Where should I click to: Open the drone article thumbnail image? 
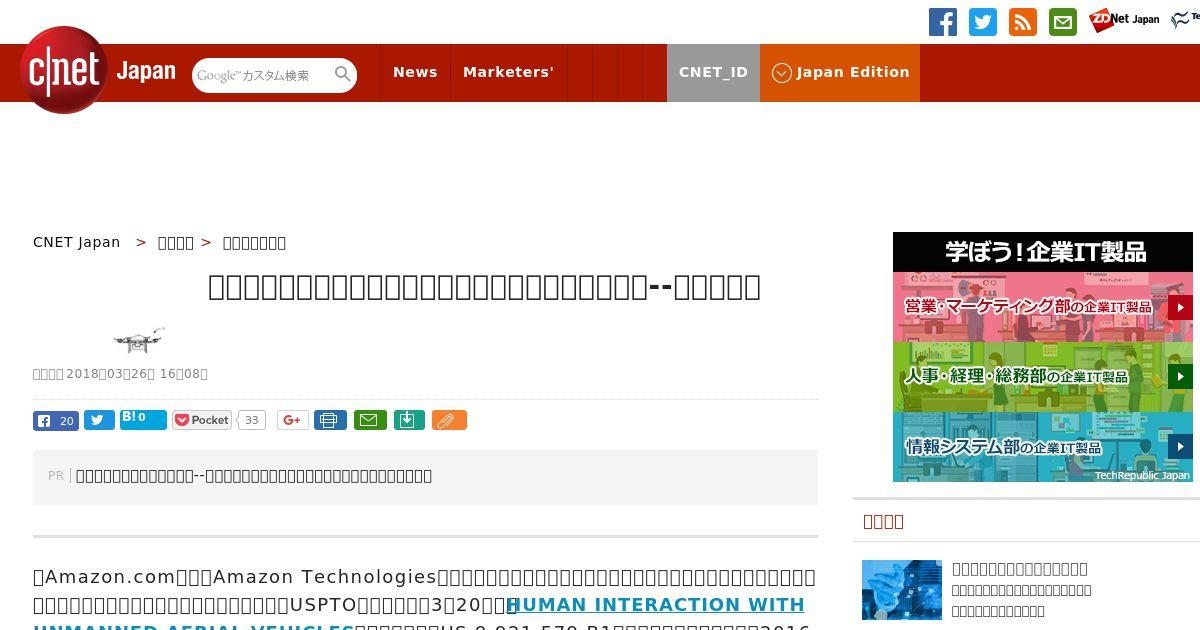tap(139, 340)
